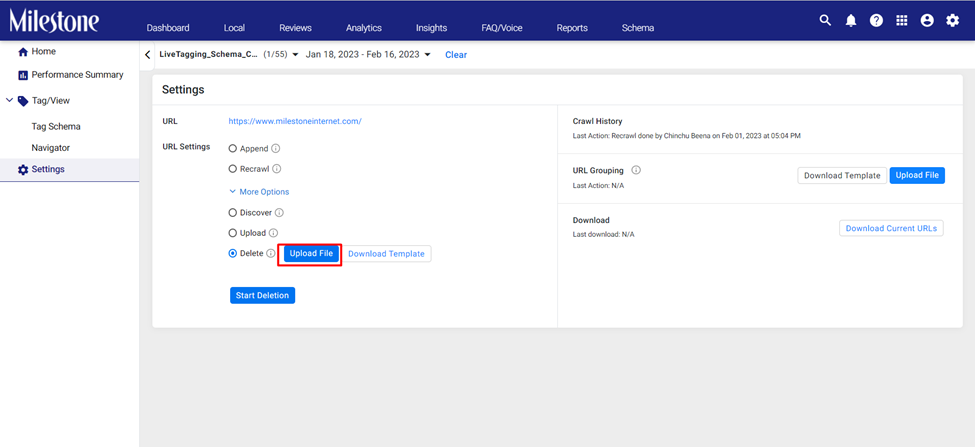
Task: Open the Insights menu
Action: [432, 28]
